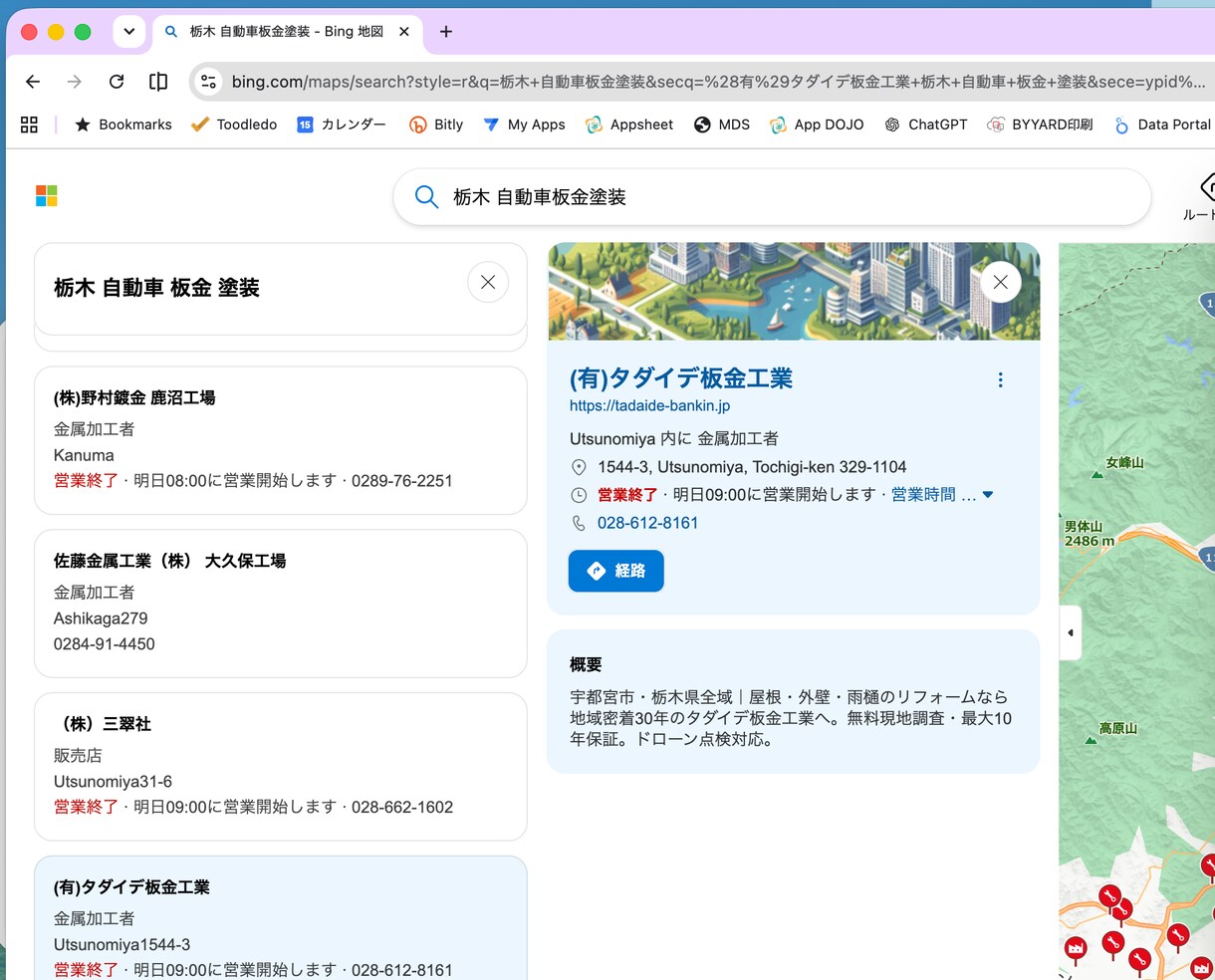Click the 0289-76-2251 phone number text

(401, 481)
